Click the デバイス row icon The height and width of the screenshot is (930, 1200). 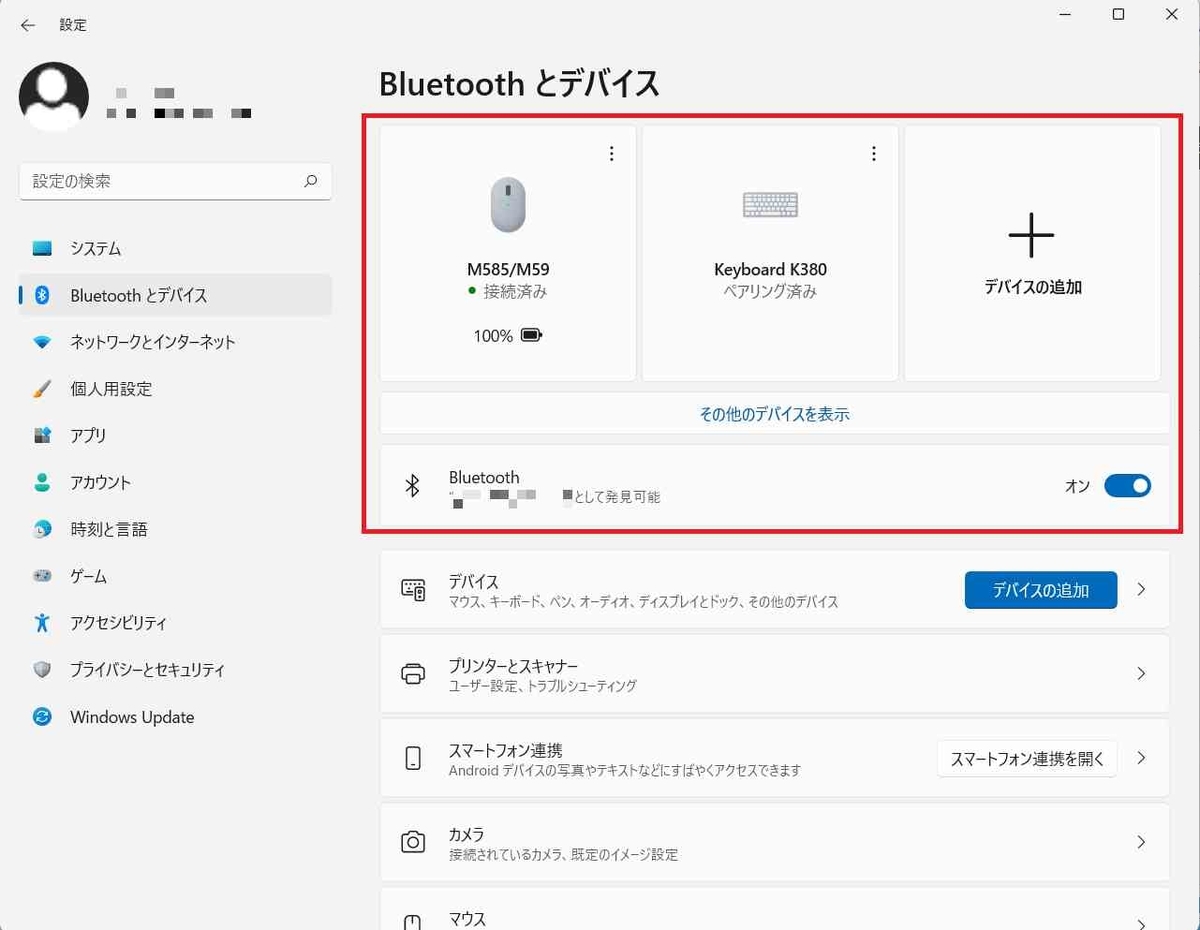tap(413, 590)
